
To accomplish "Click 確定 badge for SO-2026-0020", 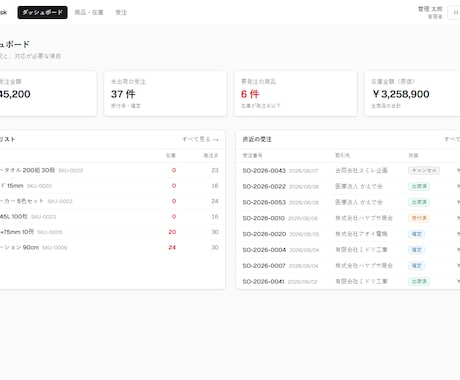I will tap(417, 234).
